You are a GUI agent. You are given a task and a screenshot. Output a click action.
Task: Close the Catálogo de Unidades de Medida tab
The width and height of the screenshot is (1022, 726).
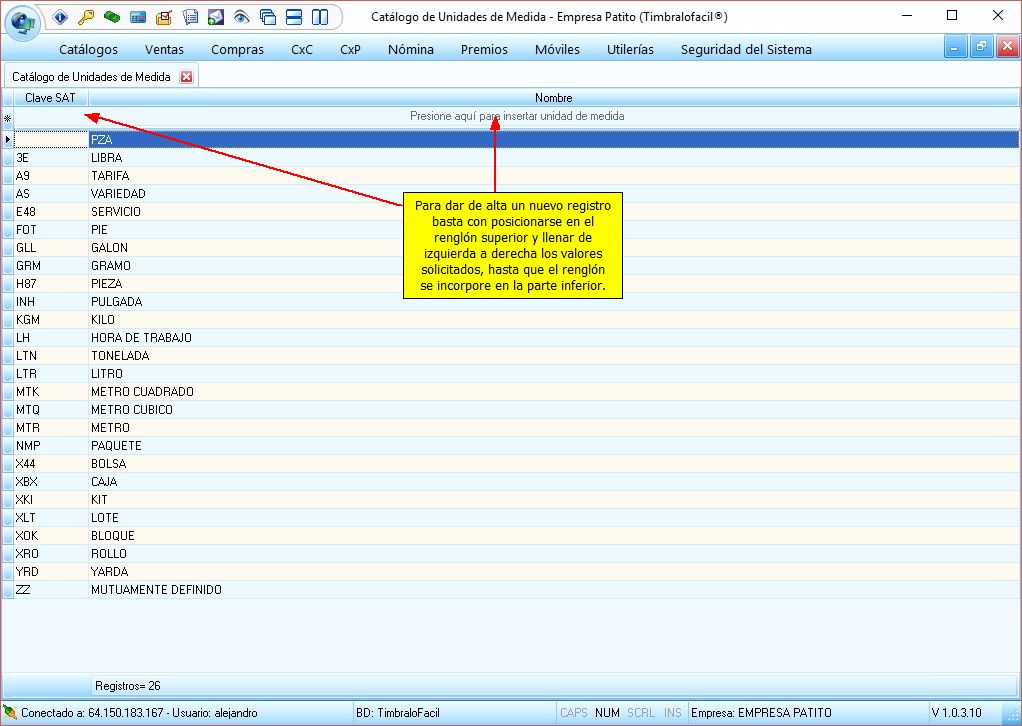point(186,77)
